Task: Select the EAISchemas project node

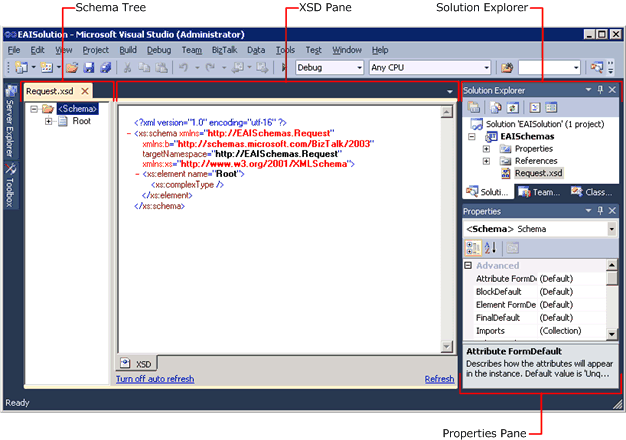Action: [x=527, y=137]
